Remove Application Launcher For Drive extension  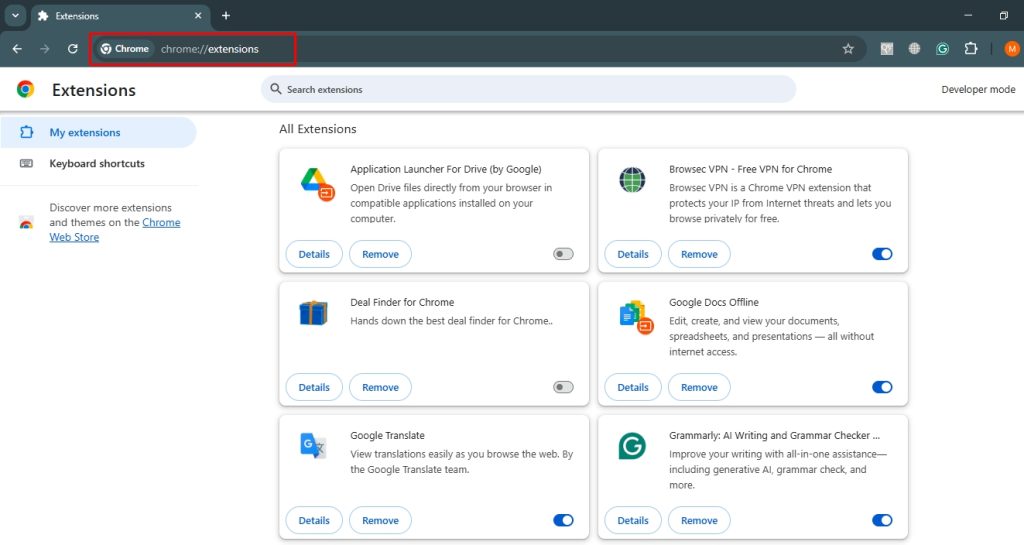(380, 254)
